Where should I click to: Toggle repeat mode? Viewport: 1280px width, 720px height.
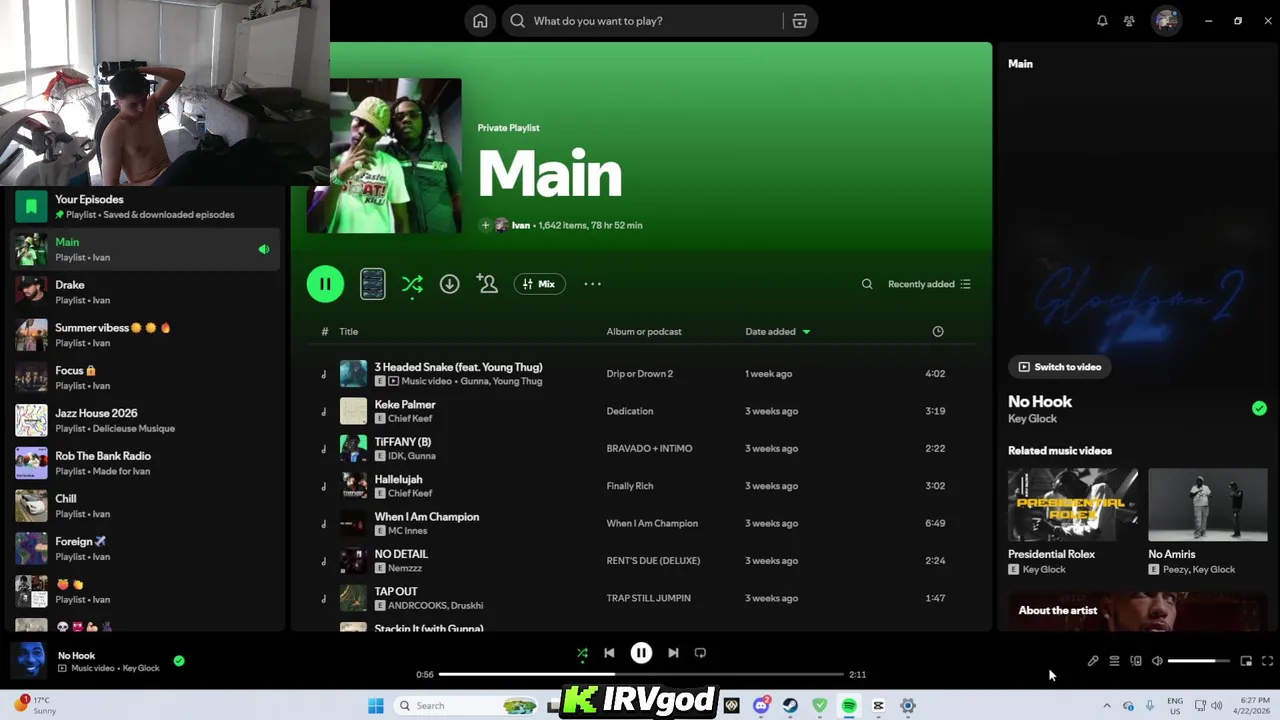700,653
